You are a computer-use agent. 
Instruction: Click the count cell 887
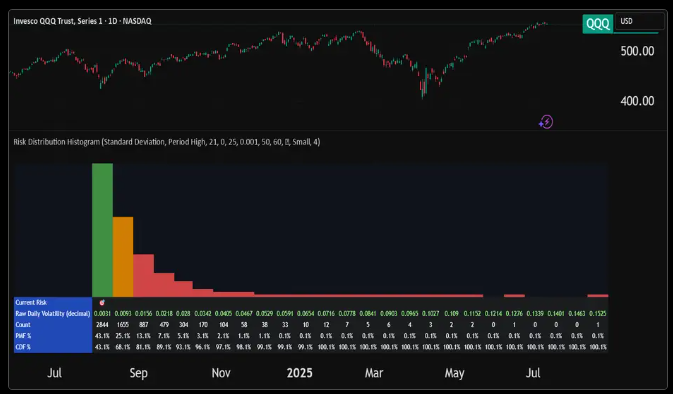pos(143,325)
